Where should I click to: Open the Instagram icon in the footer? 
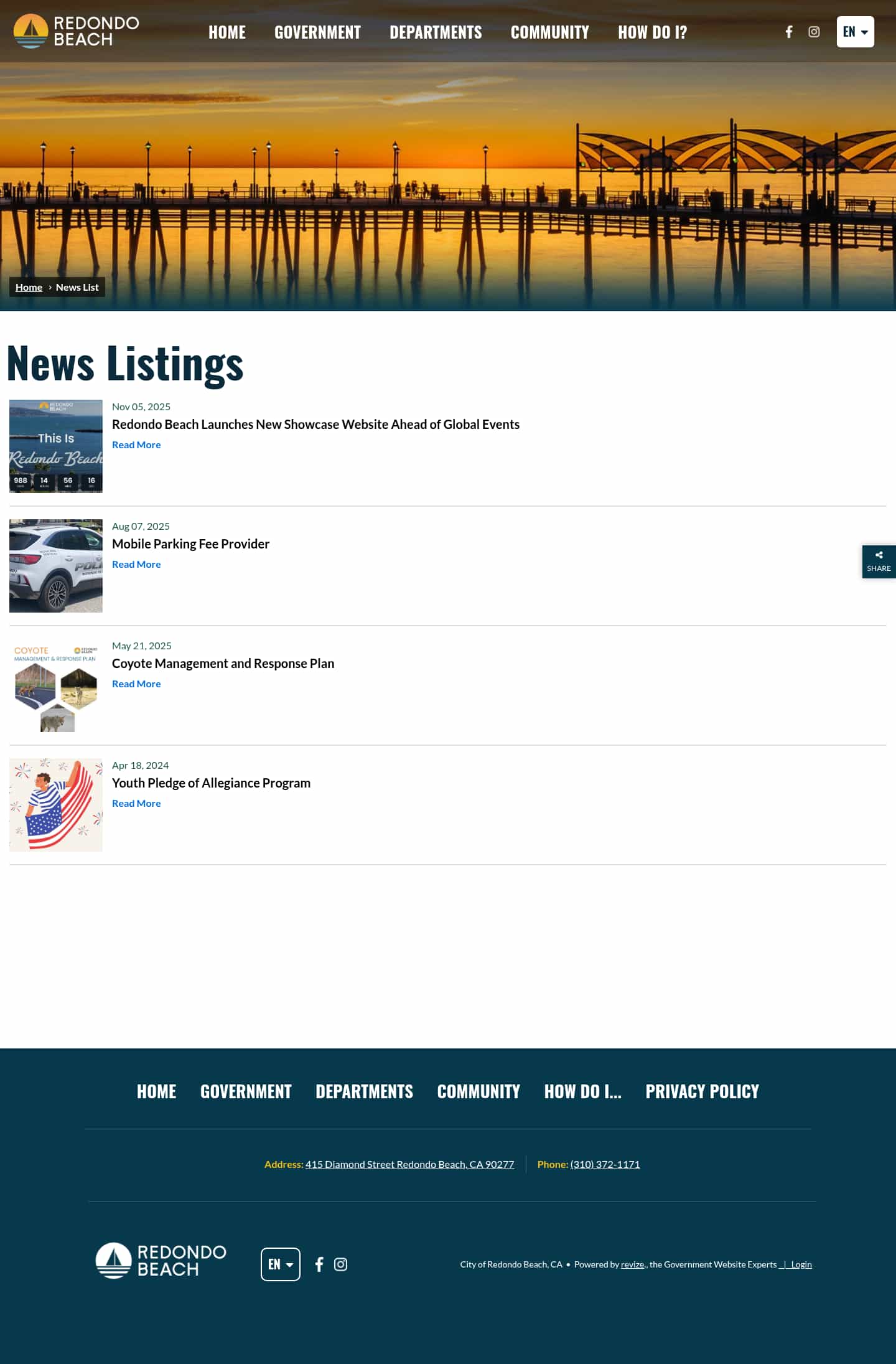[341, 1264]
